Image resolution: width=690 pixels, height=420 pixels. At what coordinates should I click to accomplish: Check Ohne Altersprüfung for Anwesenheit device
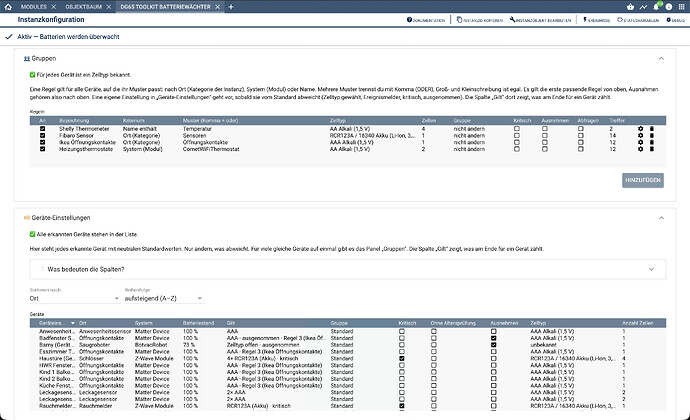433,332
